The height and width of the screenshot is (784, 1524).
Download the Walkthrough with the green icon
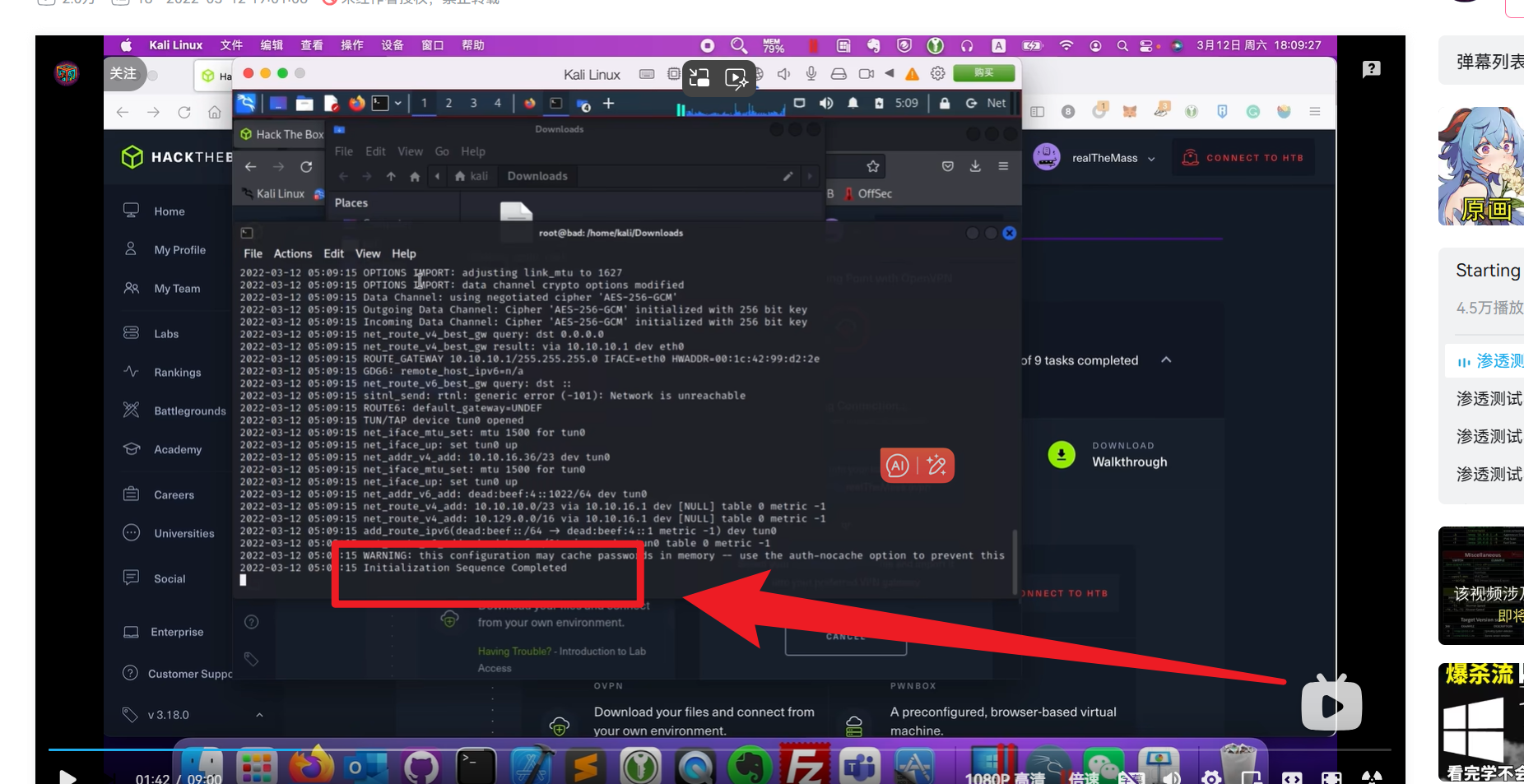click(1062, 454)
